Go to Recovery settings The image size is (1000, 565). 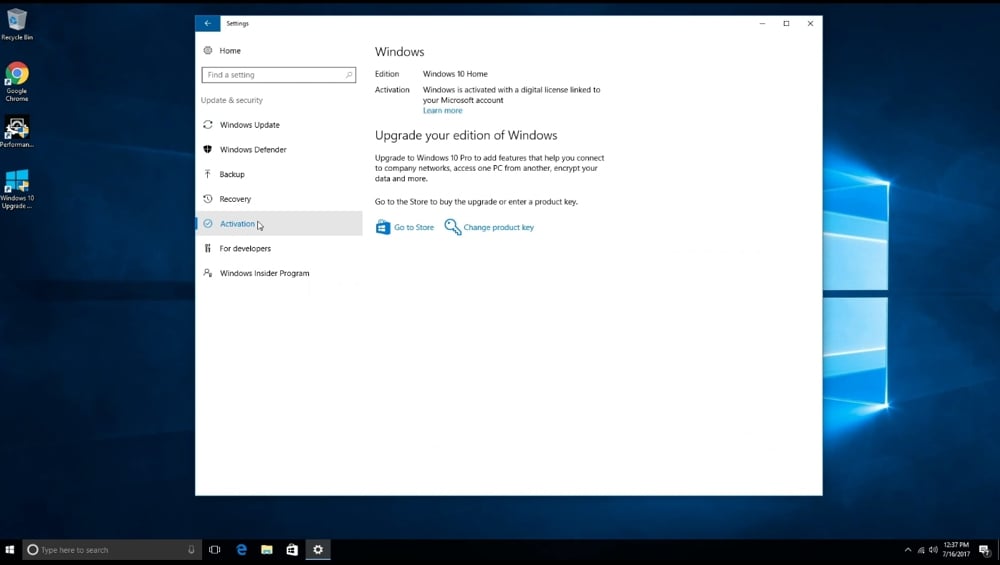click(235, 199)
